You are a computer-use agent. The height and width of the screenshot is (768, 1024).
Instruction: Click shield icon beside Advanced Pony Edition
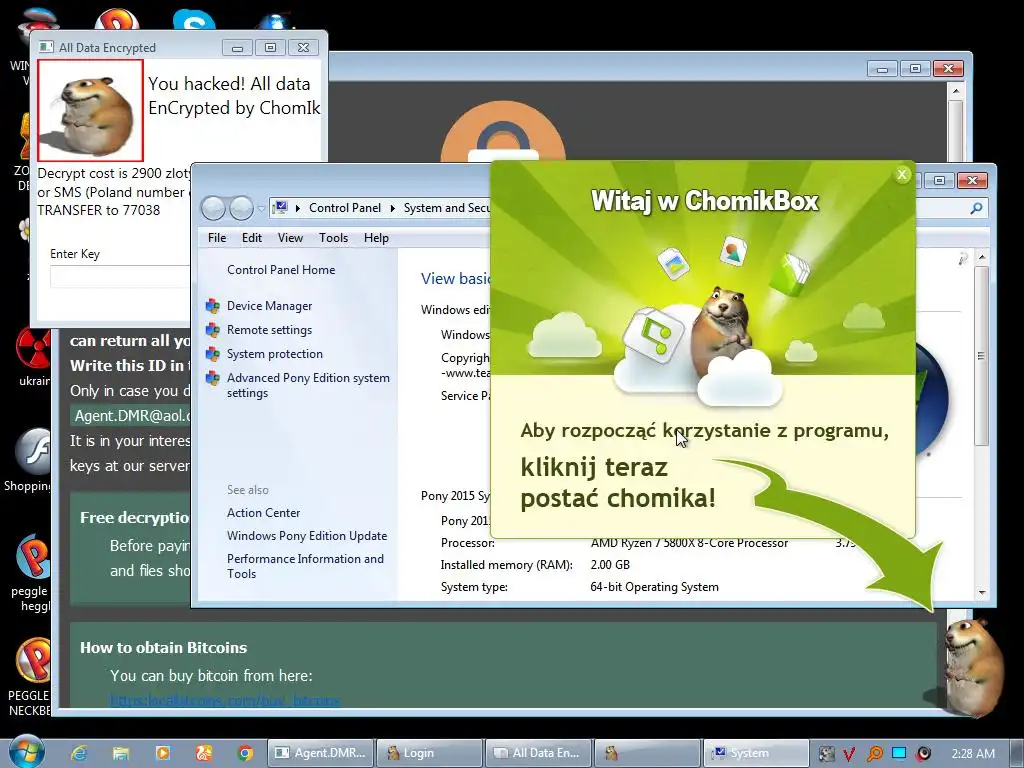click(212, 378)
